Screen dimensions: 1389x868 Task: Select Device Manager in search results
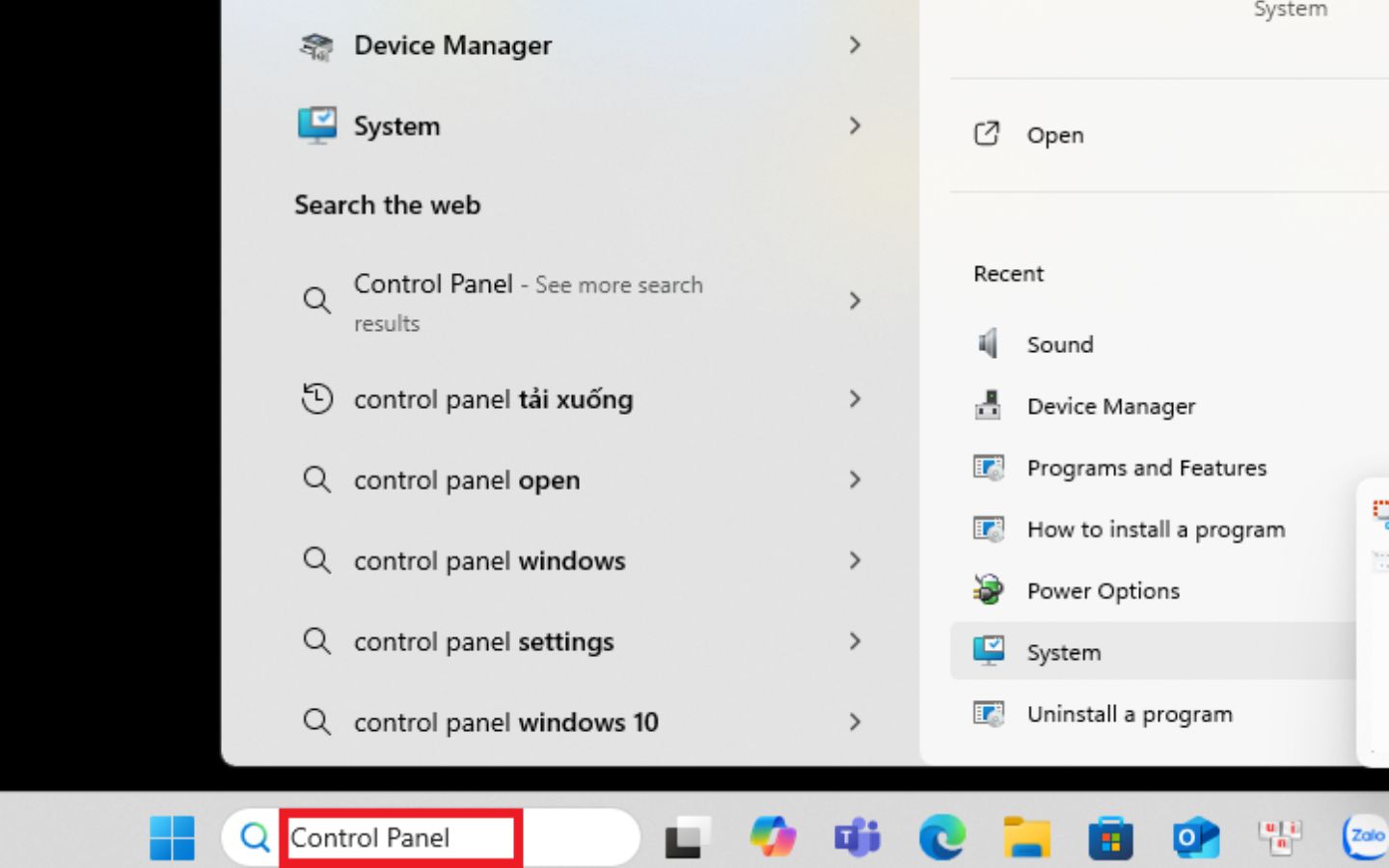452,44
